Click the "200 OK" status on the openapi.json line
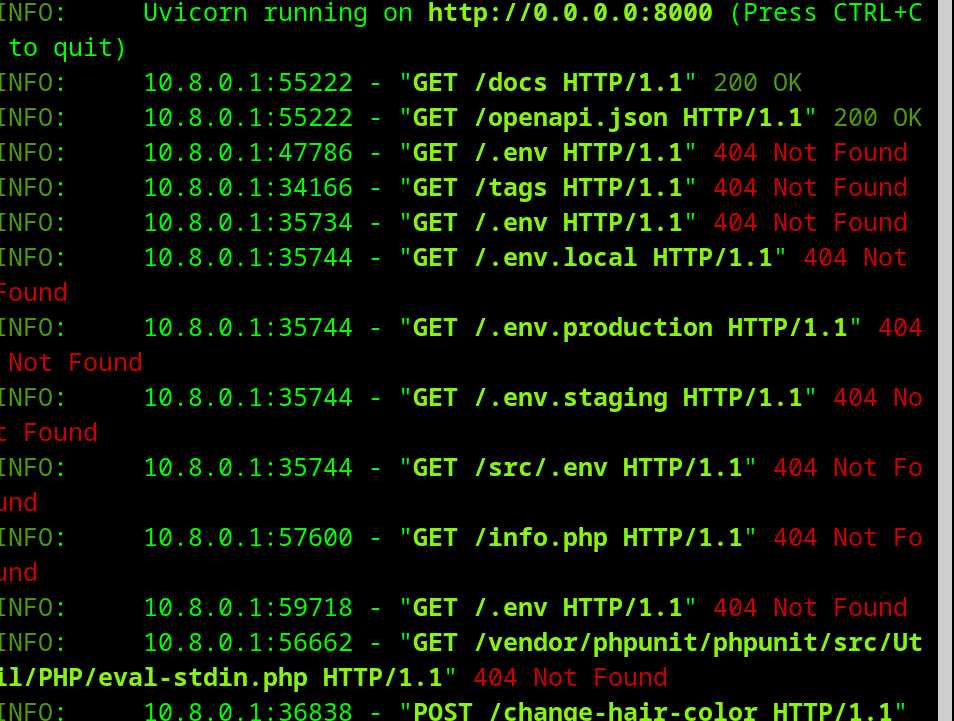This screenshot has height=721, width=954. (877, 118)
